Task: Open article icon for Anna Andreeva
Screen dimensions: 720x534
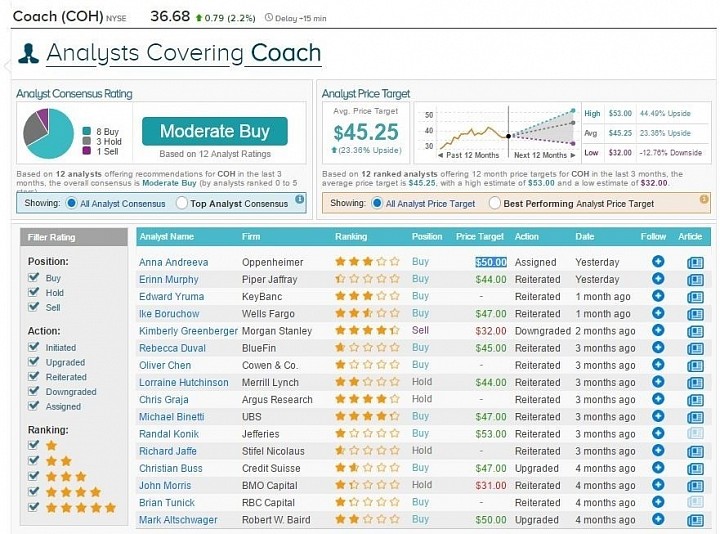Action: tap(695, 263)
